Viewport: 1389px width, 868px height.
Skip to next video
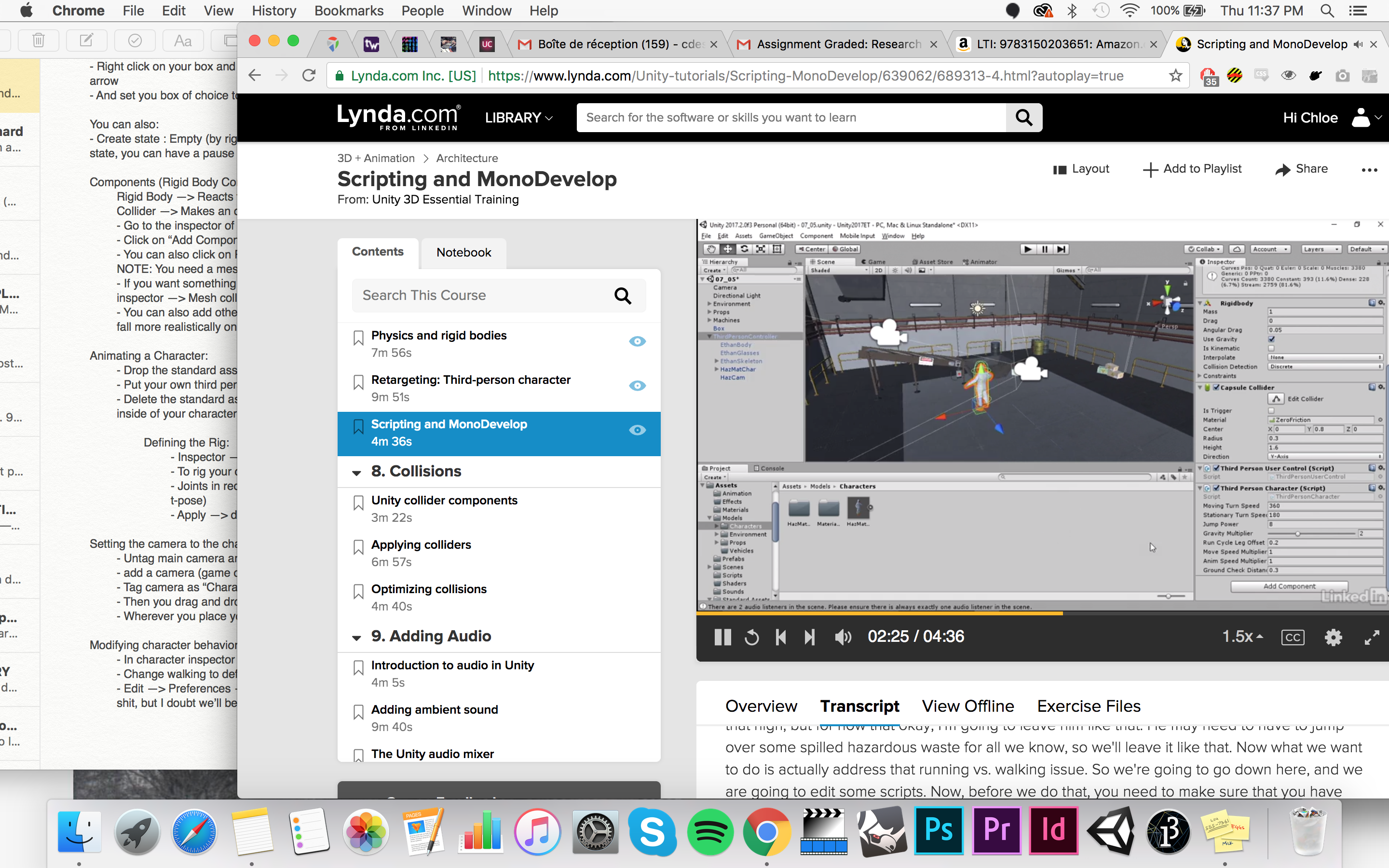809,637
